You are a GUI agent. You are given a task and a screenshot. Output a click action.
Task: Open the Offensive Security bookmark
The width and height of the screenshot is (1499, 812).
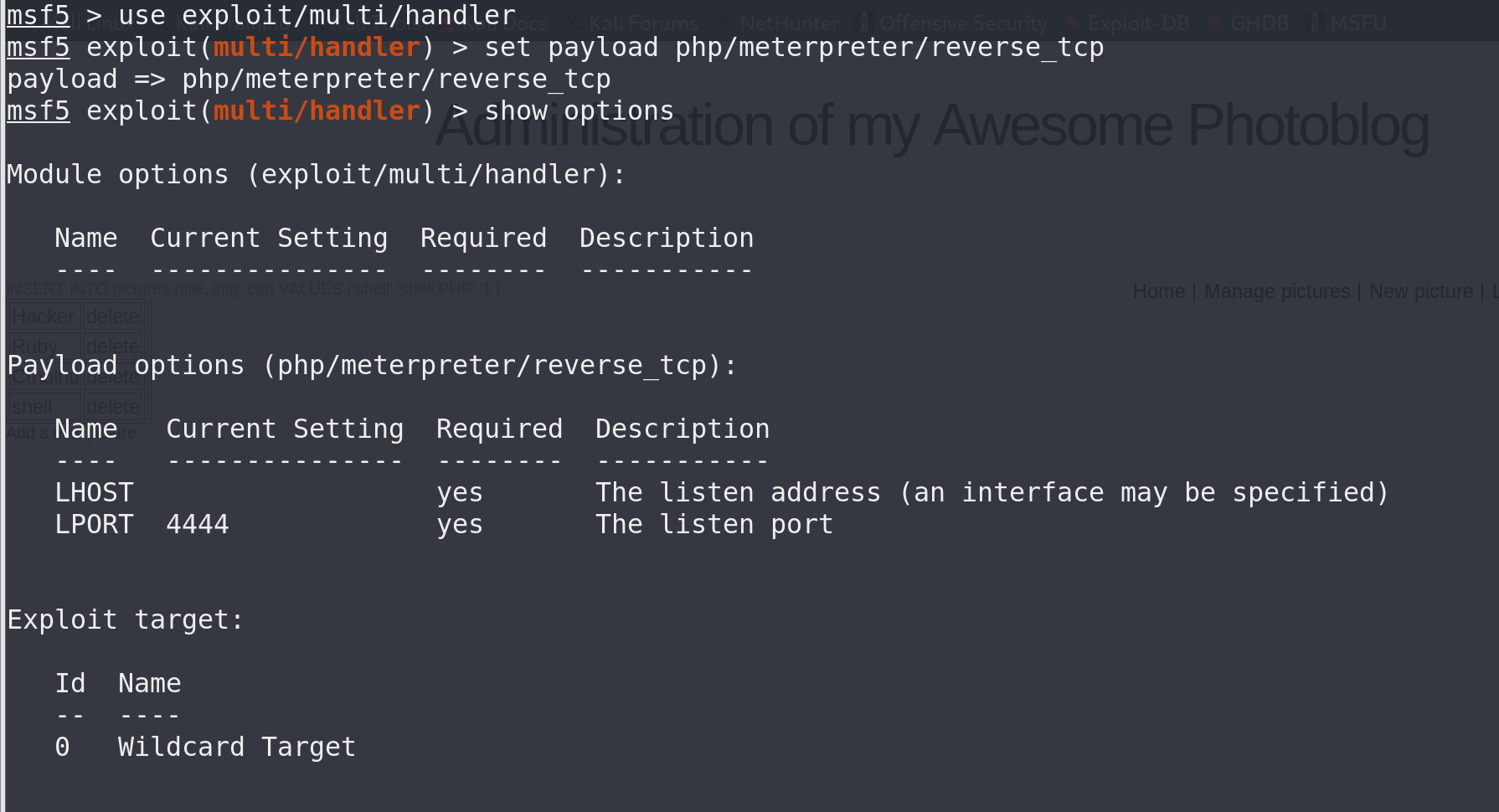(963, 23)
